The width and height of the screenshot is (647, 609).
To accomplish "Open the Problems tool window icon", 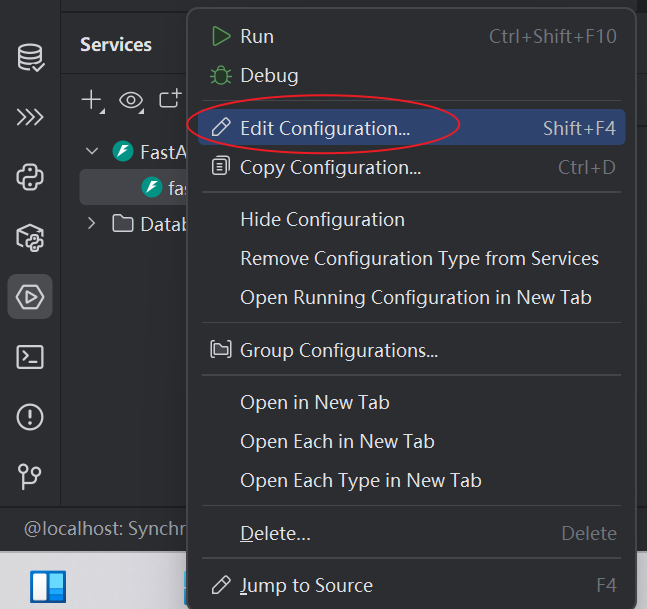I will click(x=30, y=417).
